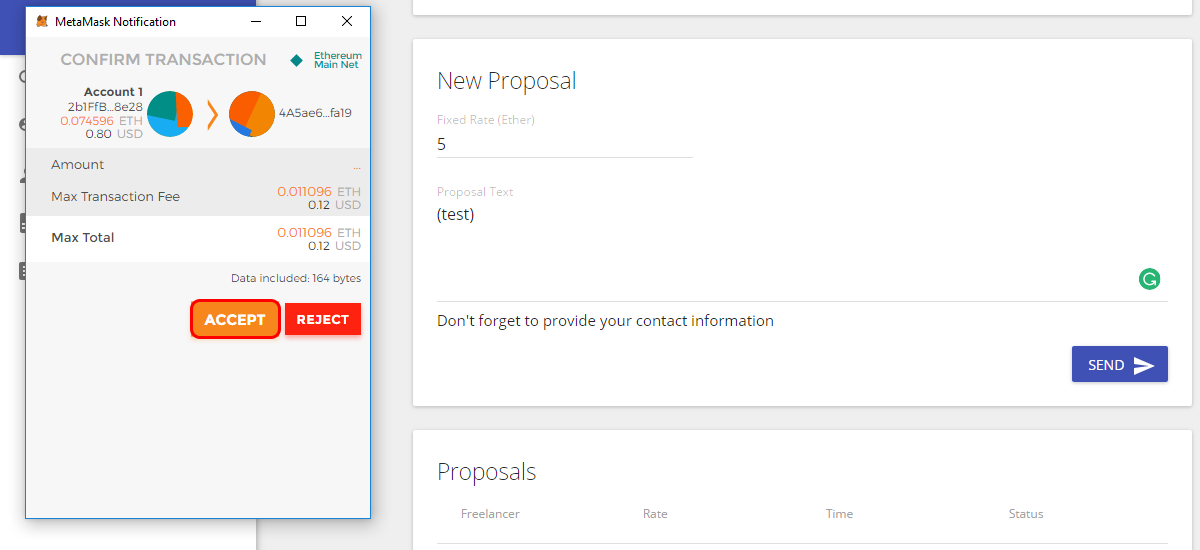Close the MetaMask Notification window

347,21
